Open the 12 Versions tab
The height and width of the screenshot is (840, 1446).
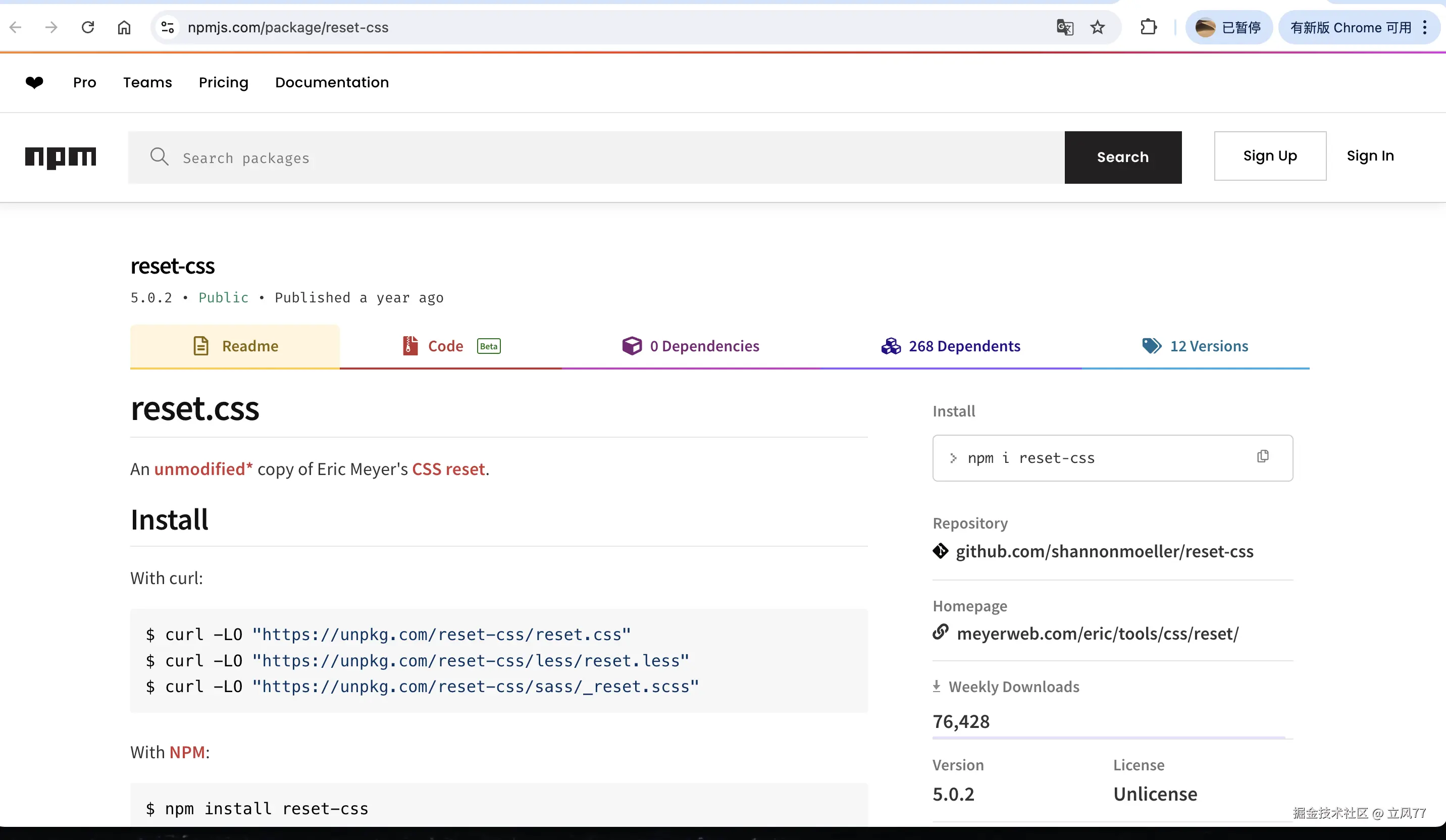(1195, 346)
